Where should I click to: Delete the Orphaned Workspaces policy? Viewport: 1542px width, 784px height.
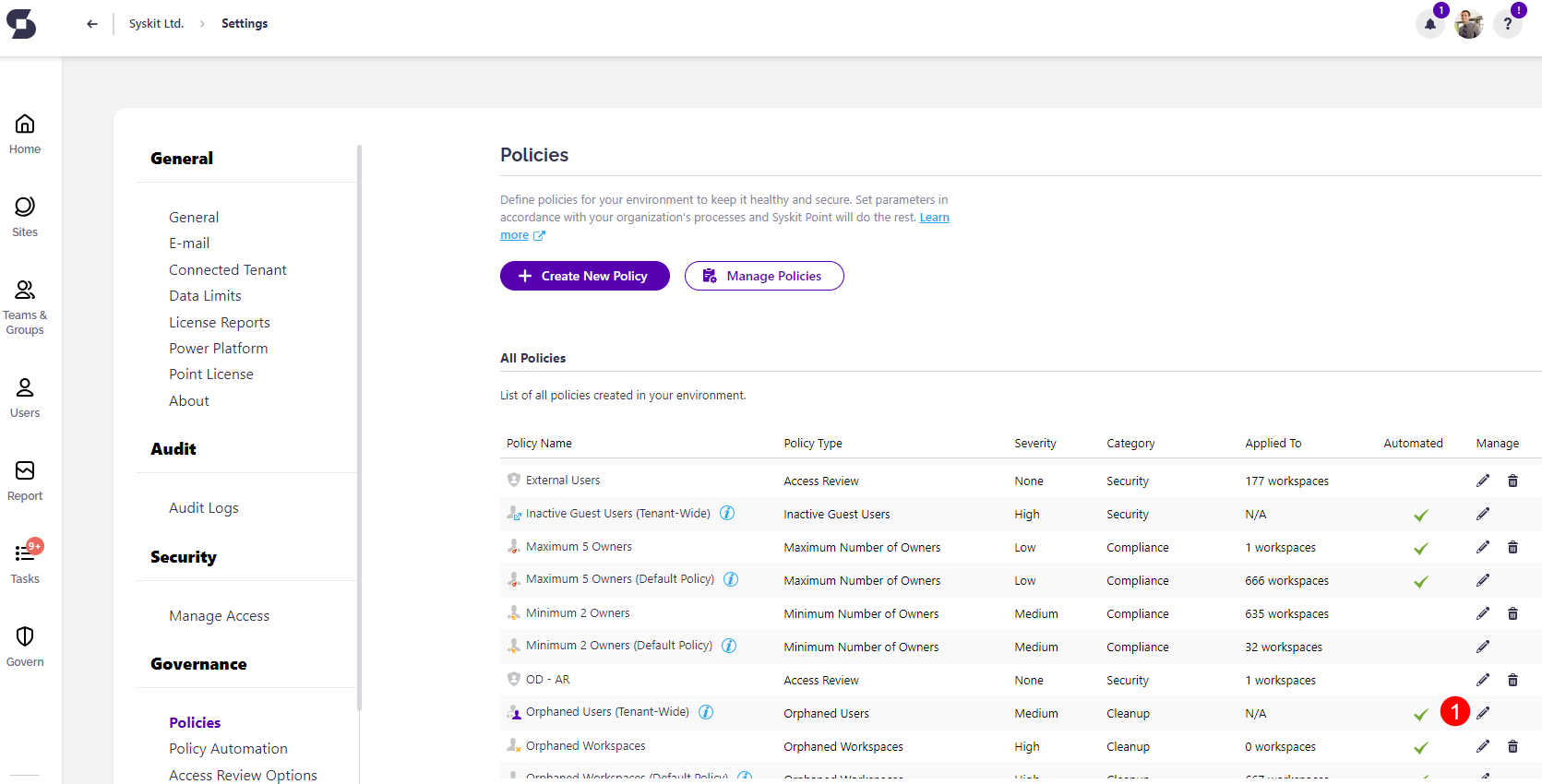click(x=1512, y=746)
